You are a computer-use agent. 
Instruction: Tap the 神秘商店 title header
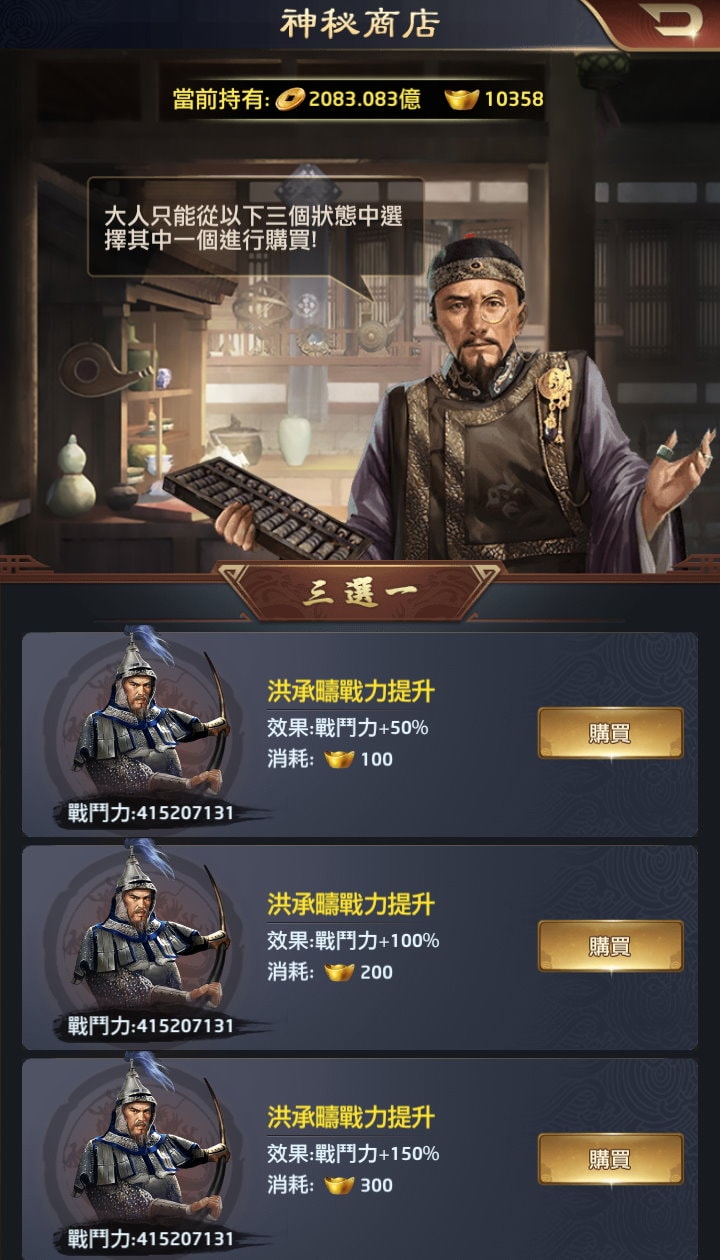[360, 24]
